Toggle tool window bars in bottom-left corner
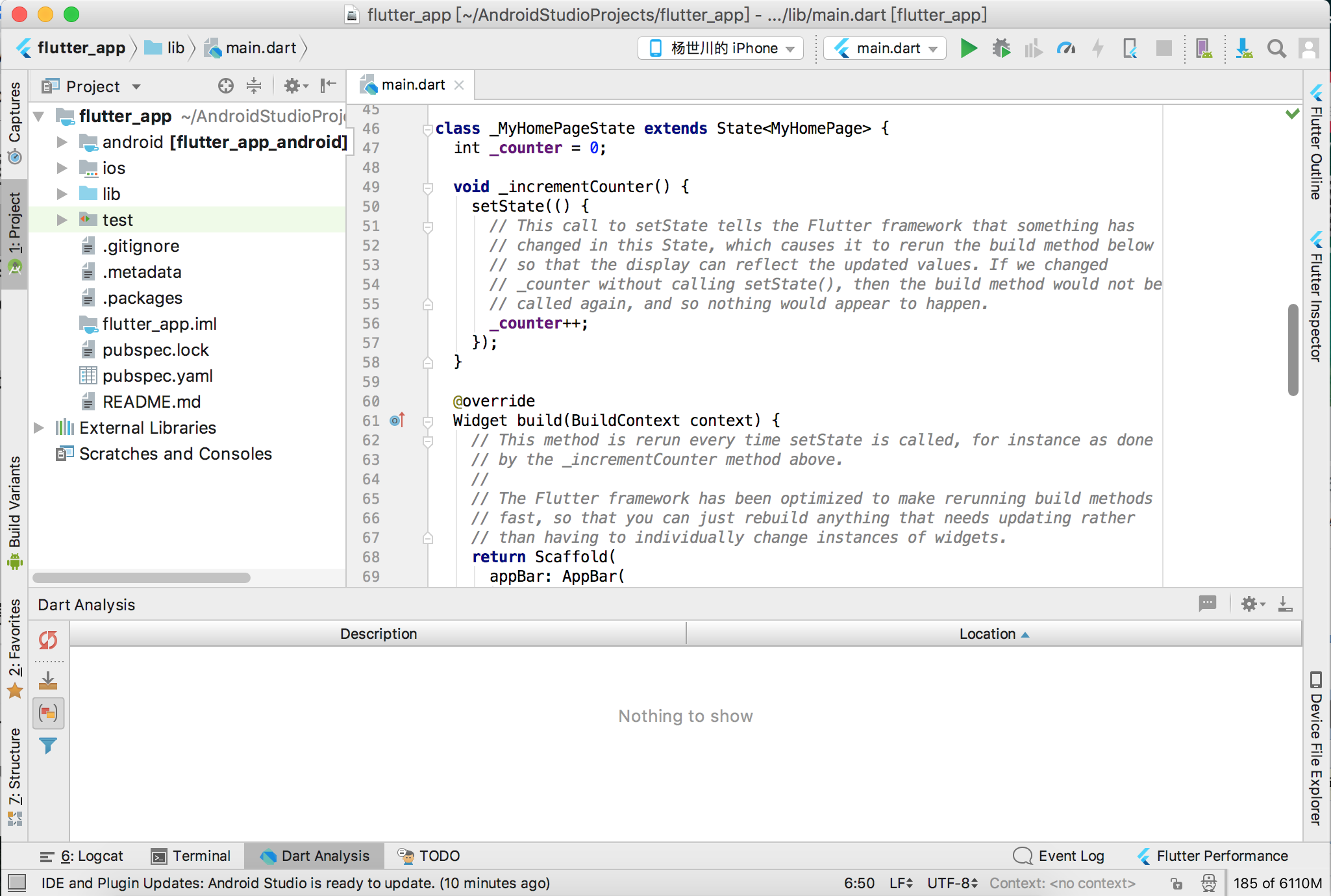This screenshot has width=1331, height=896. (x=17, y=882)
